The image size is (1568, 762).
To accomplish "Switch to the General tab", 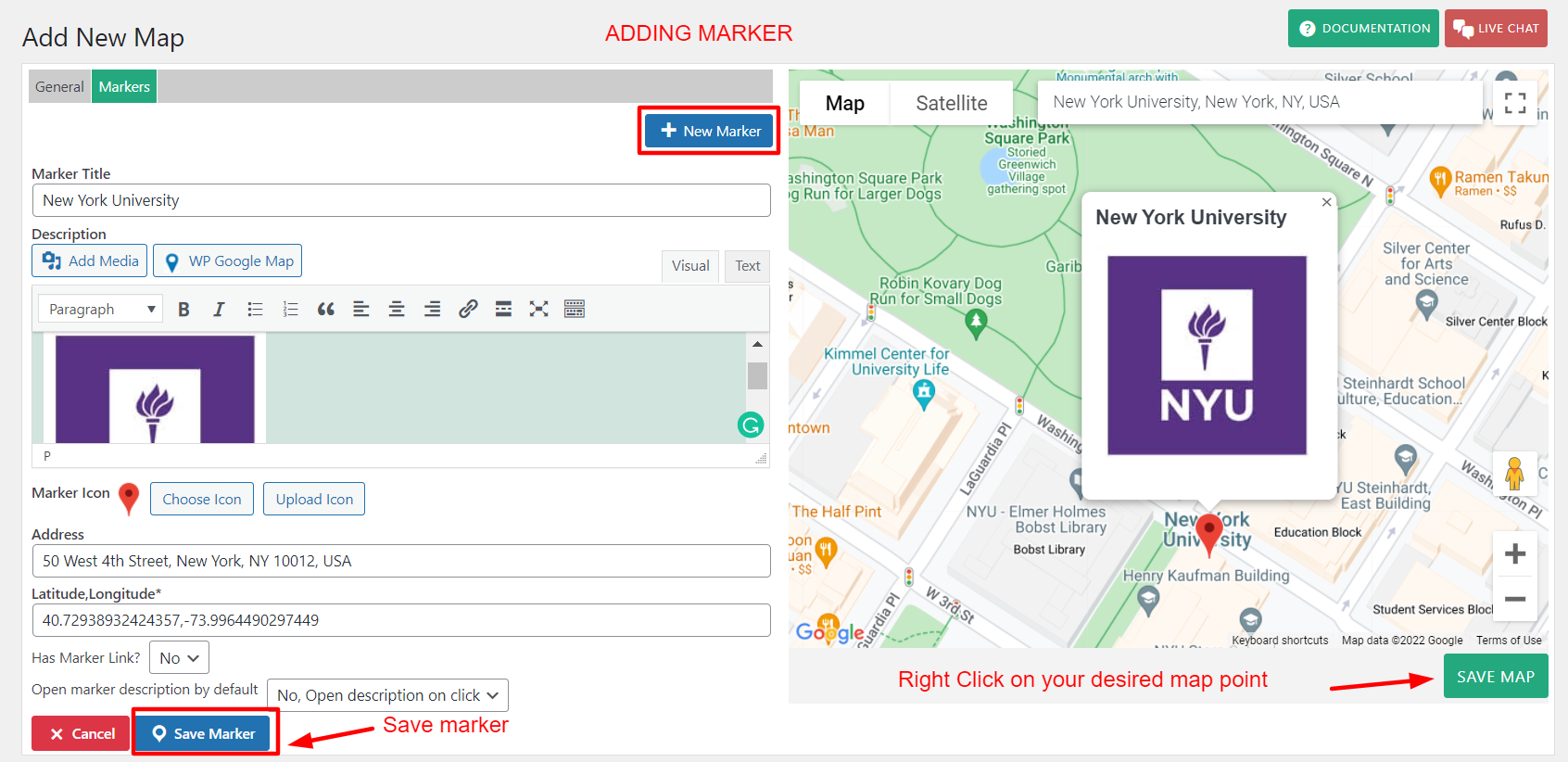I will 59,86.
